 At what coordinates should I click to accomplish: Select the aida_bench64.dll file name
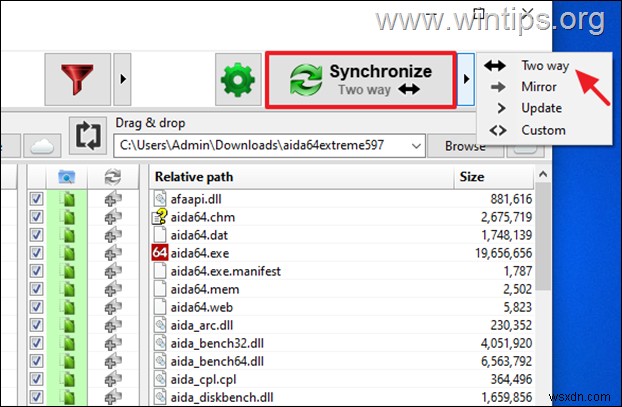(x=217, y=361)
